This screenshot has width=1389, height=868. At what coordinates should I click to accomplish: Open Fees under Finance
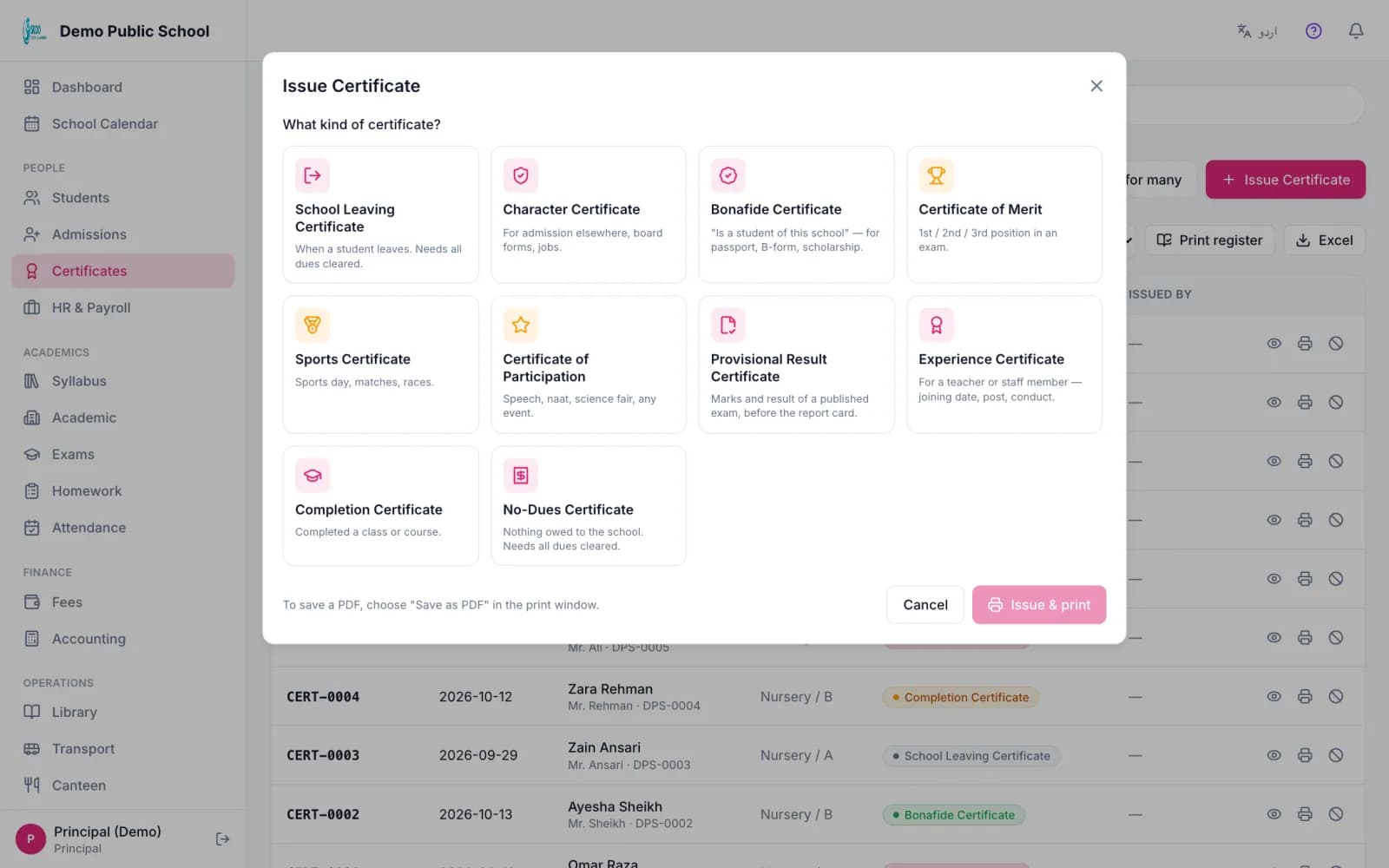[x=122, y=602]
